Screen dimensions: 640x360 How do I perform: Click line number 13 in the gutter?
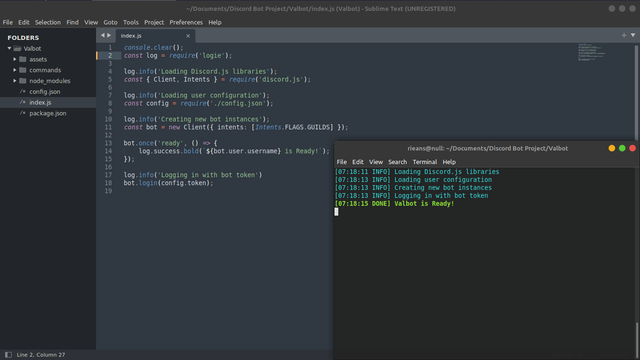tap(108, 143)
